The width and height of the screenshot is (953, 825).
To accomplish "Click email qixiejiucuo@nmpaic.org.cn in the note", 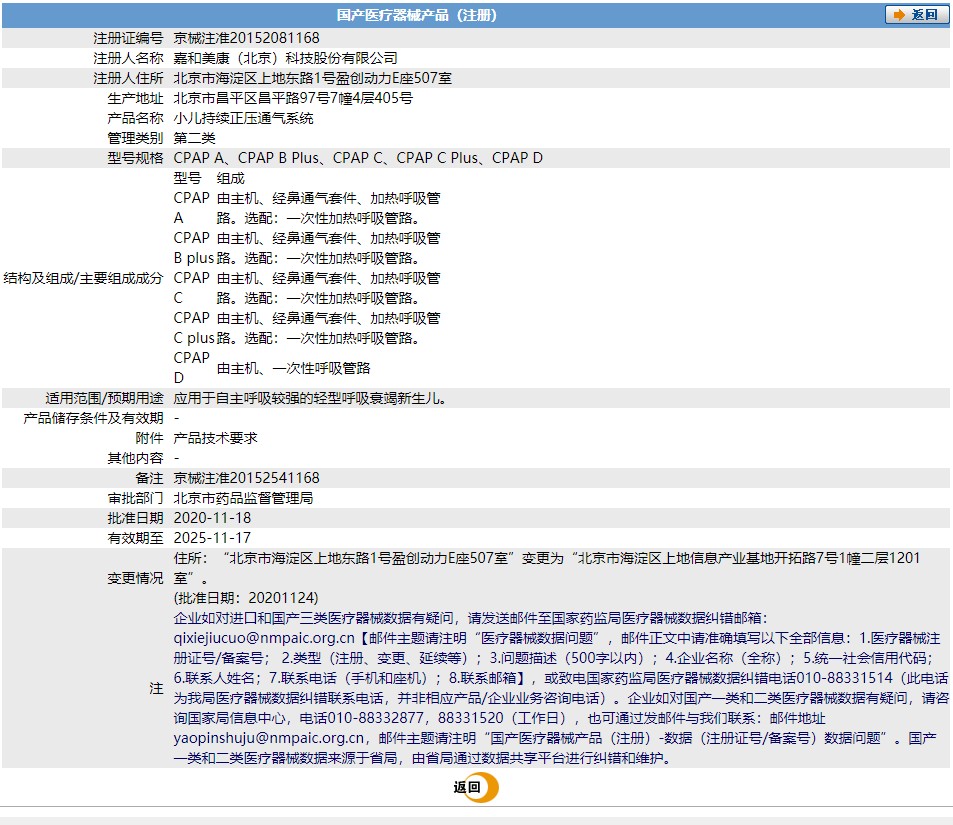I will pyautogui.click(x=264, y=638).
